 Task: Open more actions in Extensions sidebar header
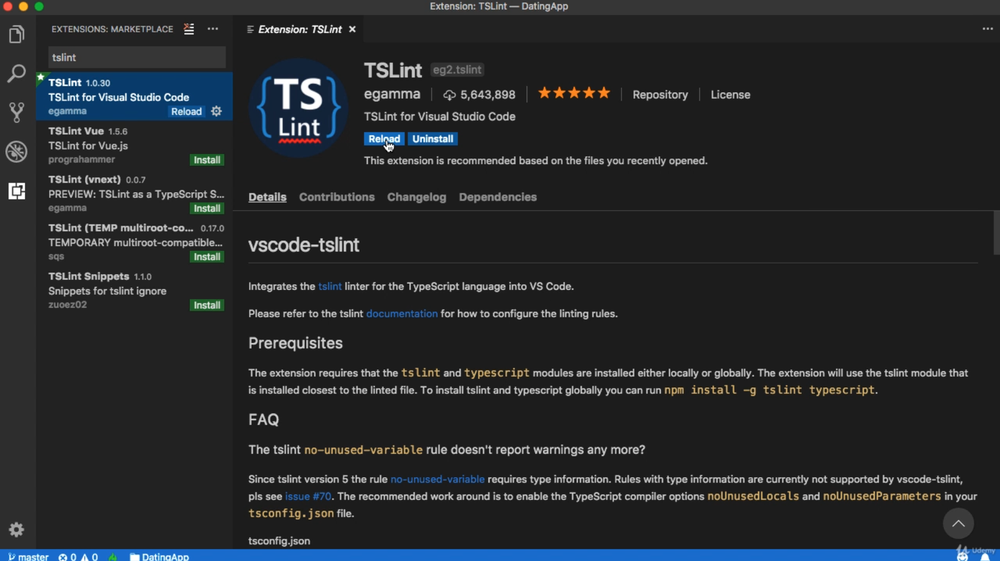(213, 29)
